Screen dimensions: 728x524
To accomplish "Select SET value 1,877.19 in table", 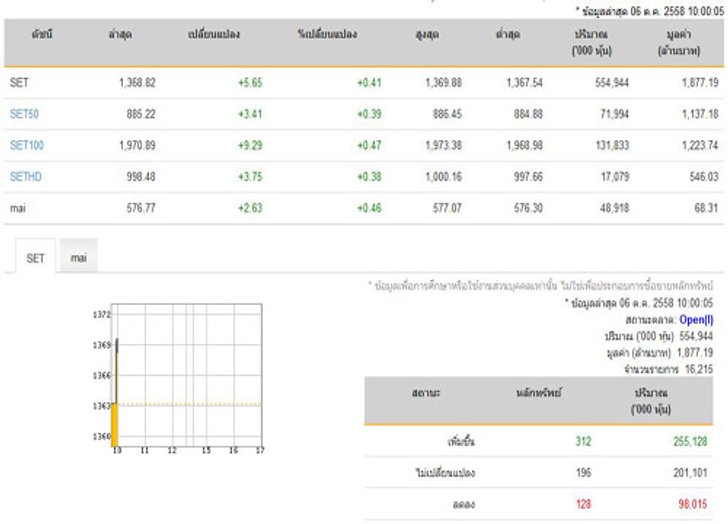I will pos(700,83).
